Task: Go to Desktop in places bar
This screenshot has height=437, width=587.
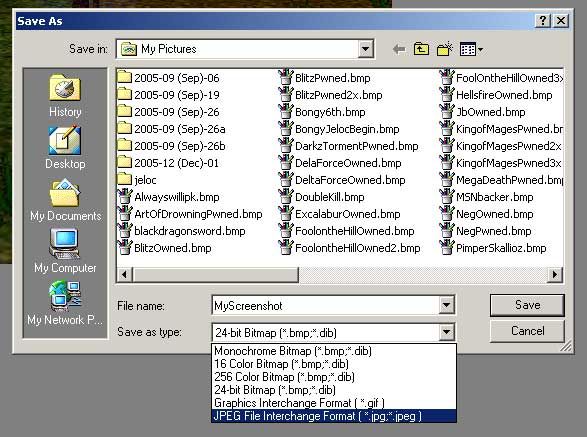Action: (65, 148)
